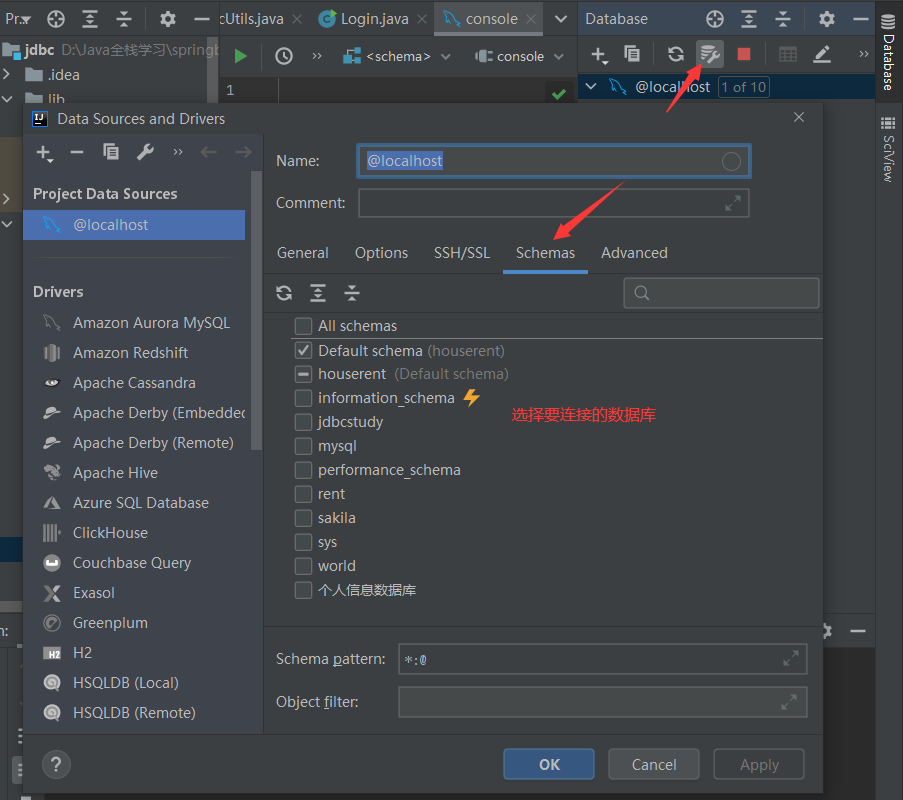Viewport: 903px width, 800px height.
Task: Click OK button
Action: tap(549, 764)
